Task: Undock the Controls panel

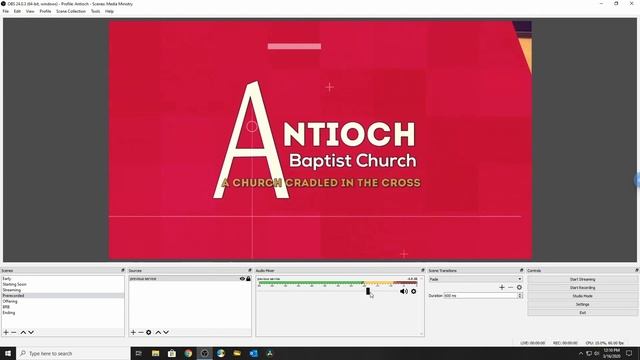Action: 636,270
